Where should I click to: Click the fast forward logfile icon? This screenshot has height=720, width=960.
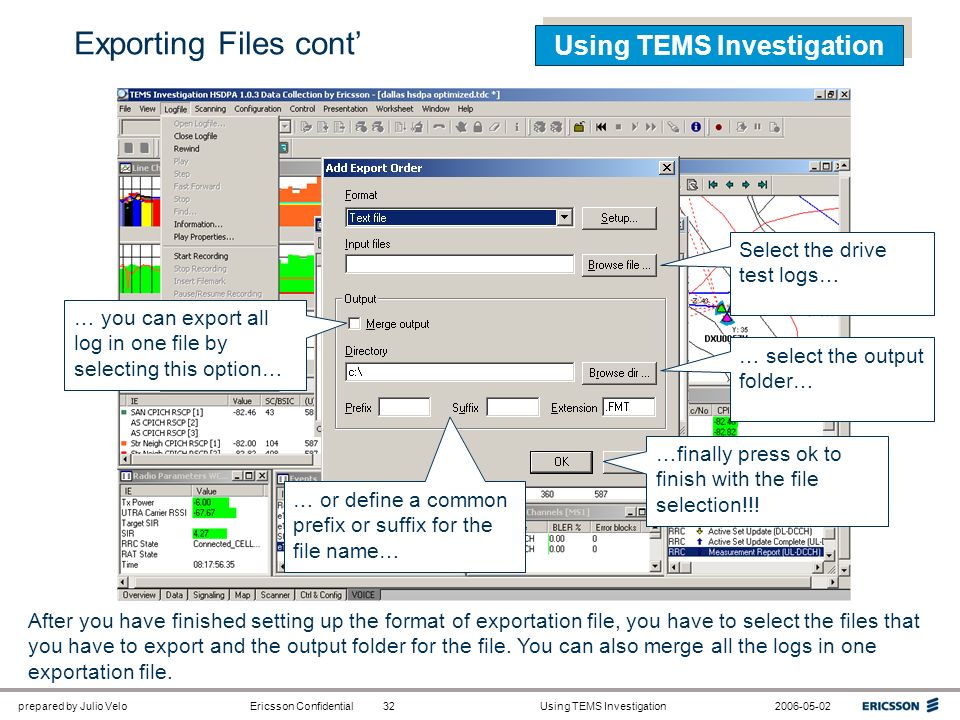[651, 127]
